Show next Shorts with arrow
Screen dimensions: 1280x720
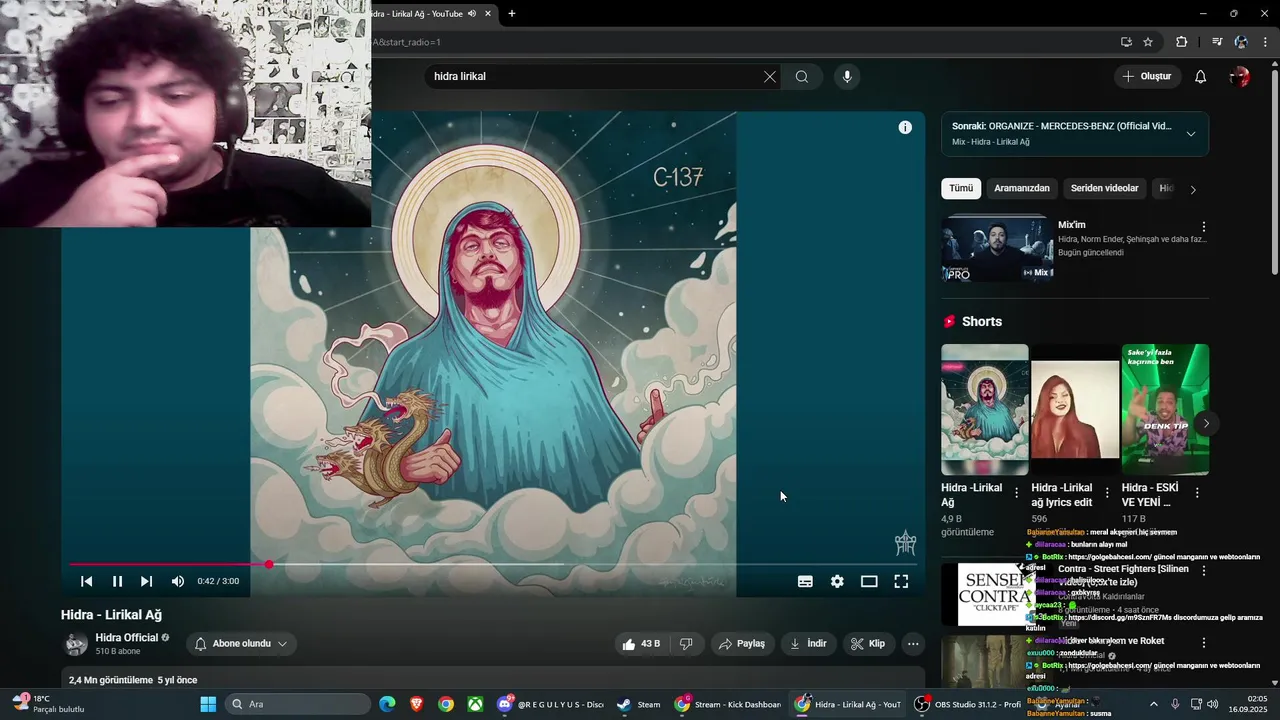[x=1206, y=423]
